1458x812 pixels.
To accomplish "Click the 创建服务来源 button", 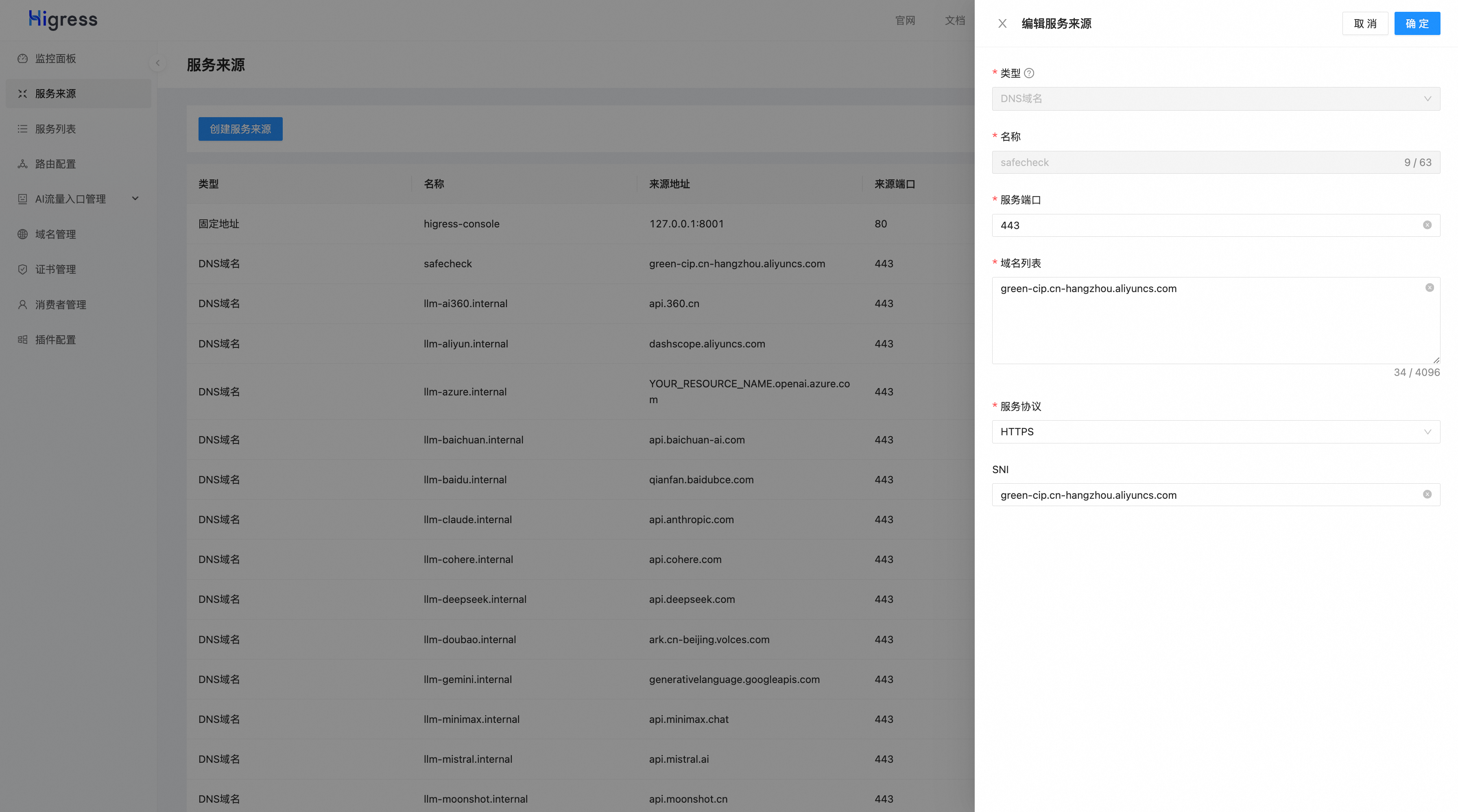I will [240, 129].
